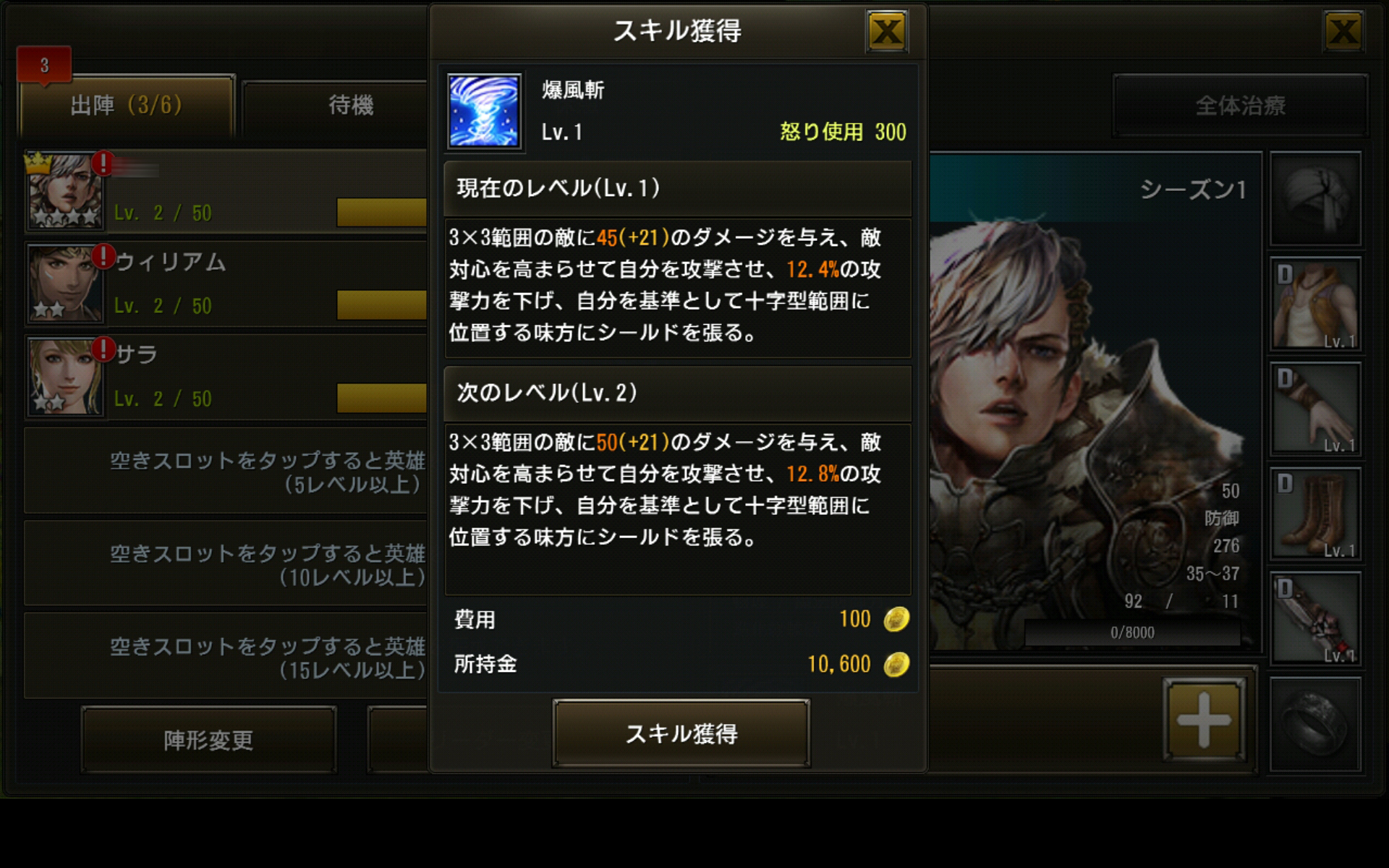The height and width of the screenshot is (868, 1389).
Task: Select the boots equipment slot
Action: coord(1315,514)
